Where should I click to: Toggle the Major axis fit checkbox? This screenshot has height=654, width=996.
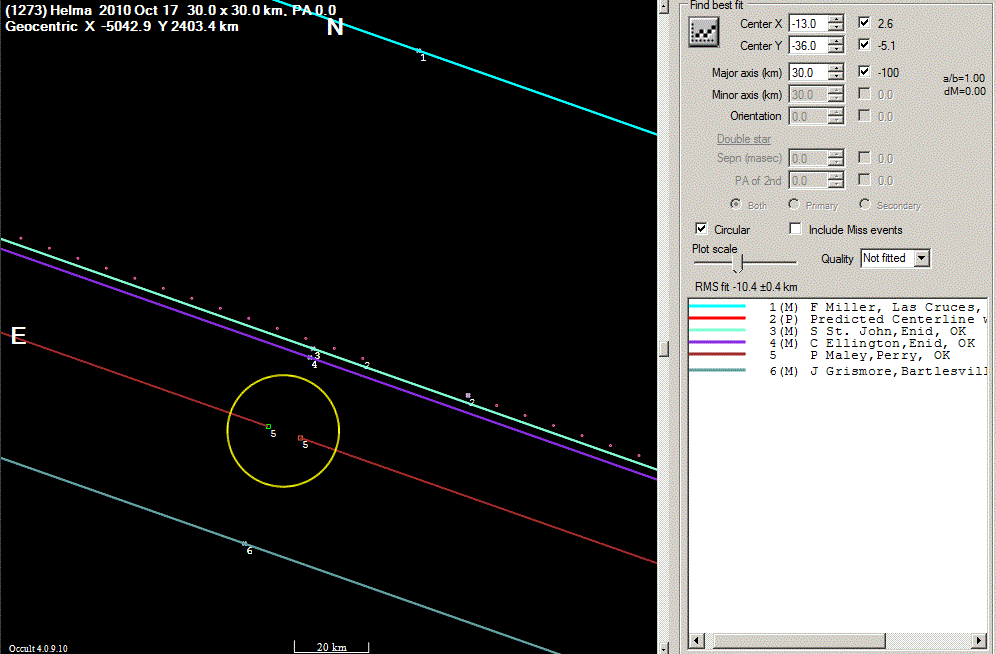[x=865, y=72]
